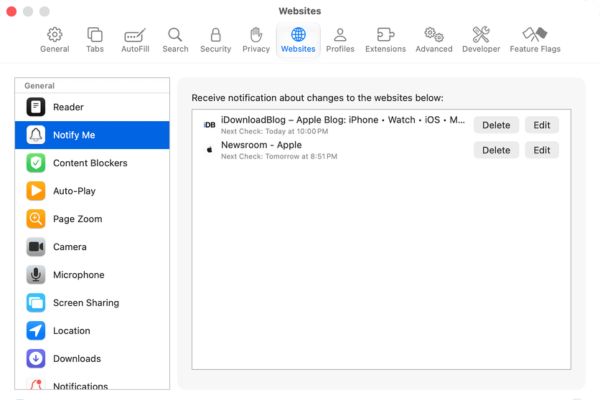Switch to the Security tab label

click(215, 49)
